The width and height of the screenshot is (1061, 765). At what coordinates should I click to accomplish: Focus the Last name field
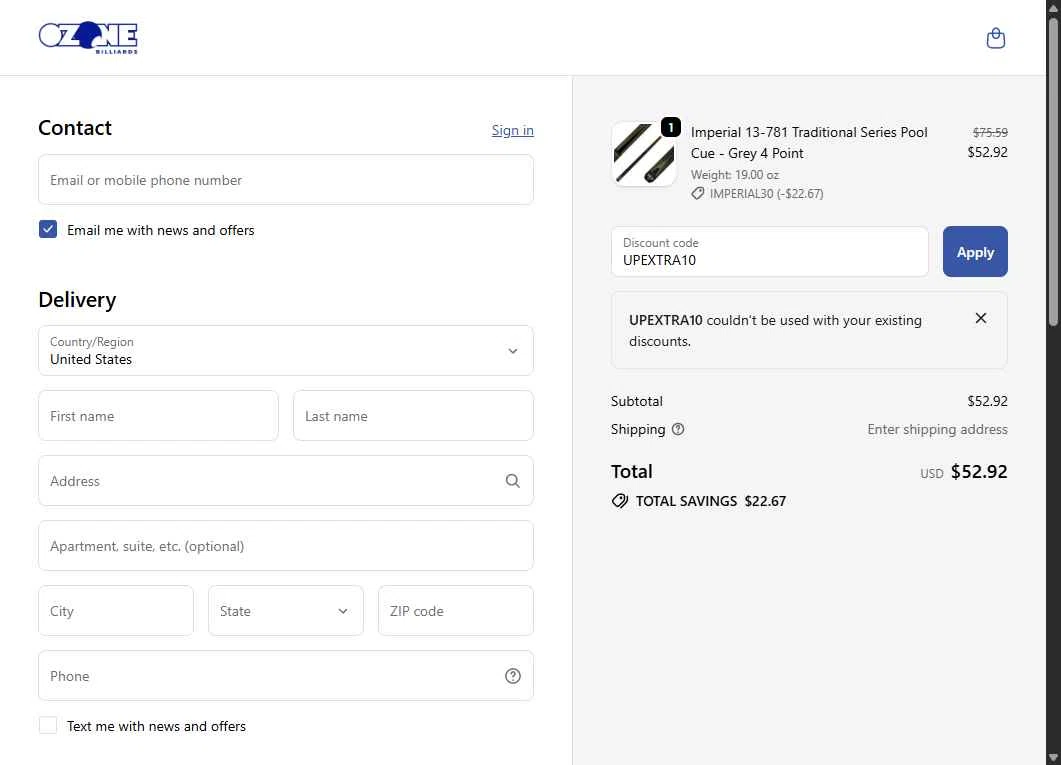click(x=413, y=416)
